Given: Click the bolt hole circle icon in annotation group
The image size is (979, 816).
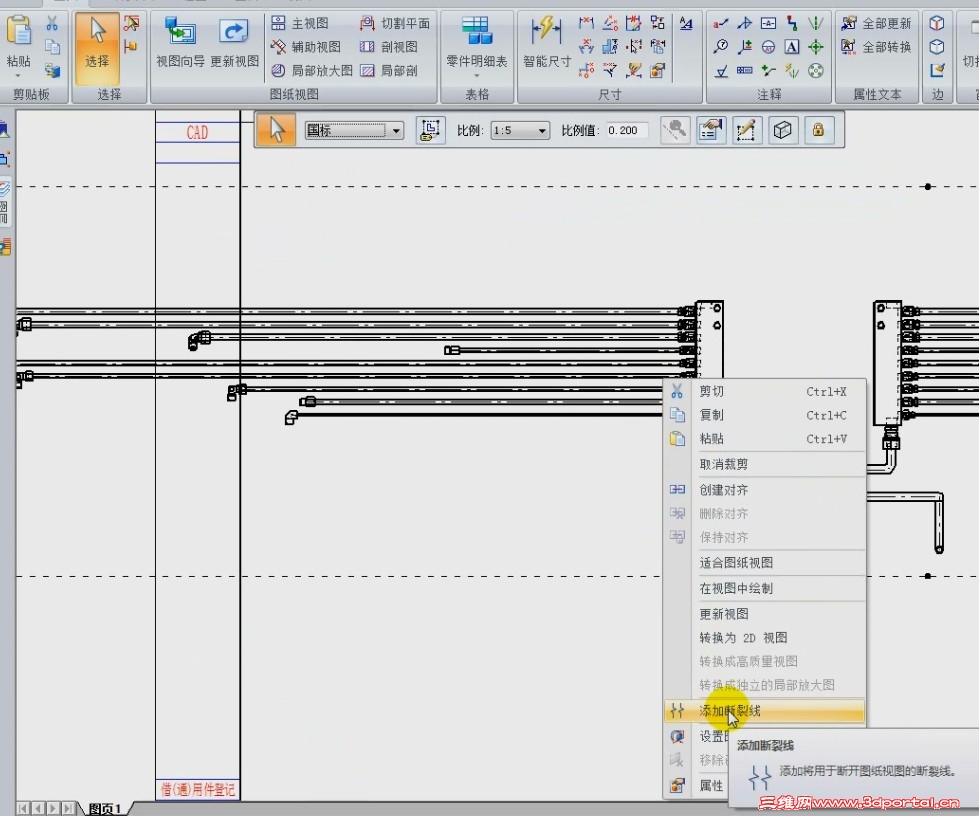Looking at the screenshot, I should [x=815, y=71].
